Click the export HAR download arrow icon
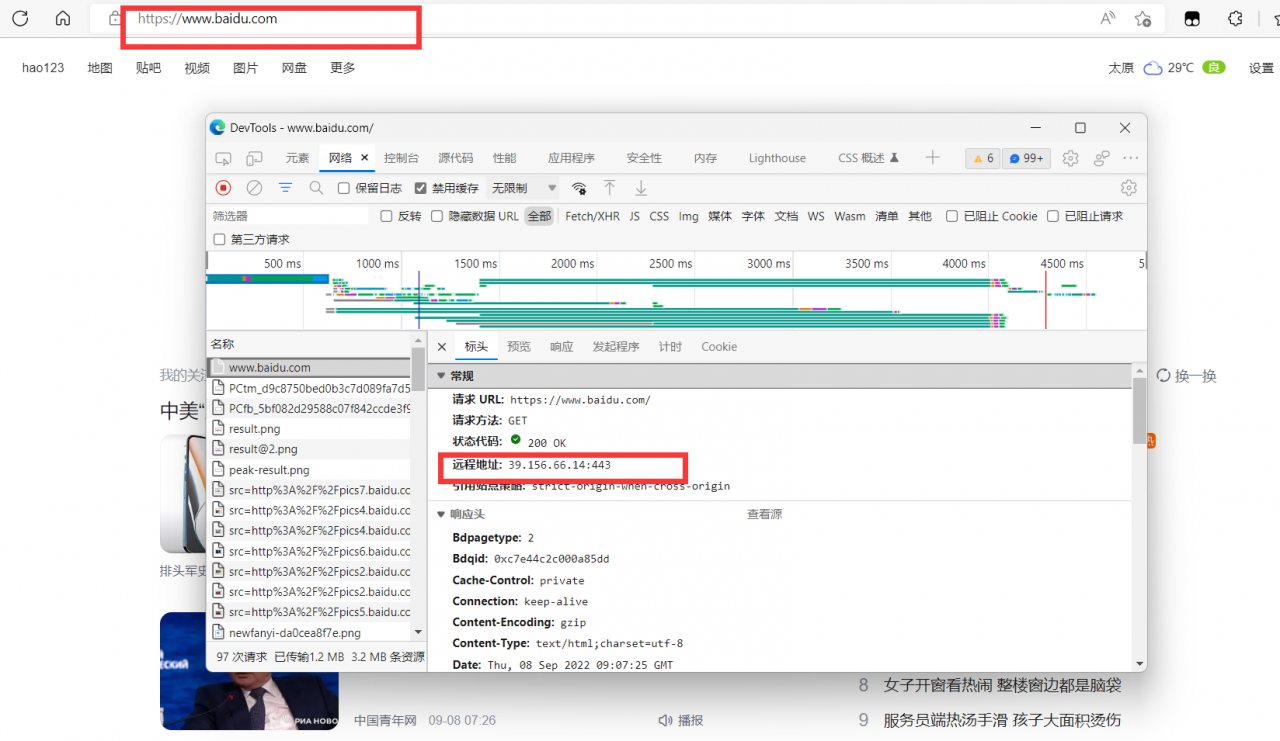This screenshot has width=1280, height=741. click(641, 188)
